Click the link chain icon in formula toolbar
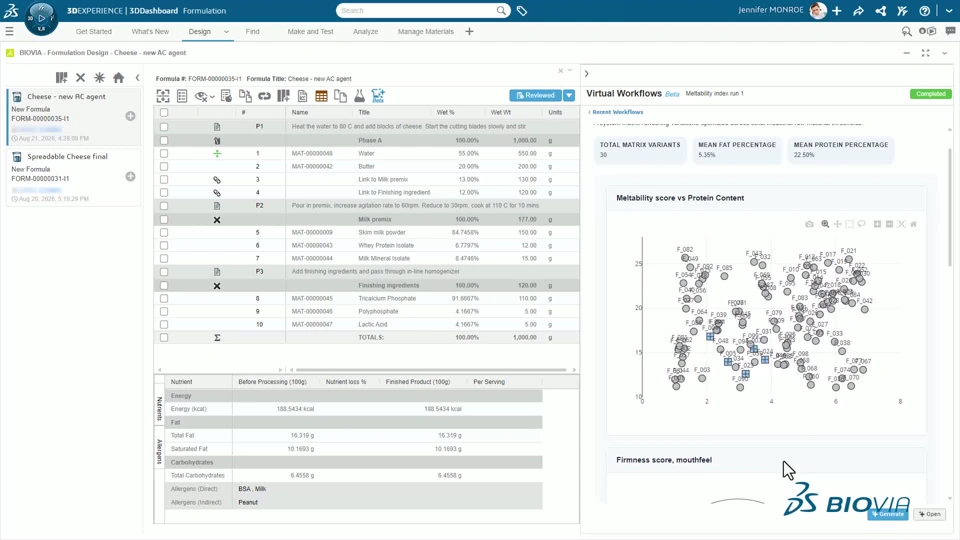960x540 pixels. tap(264, 96)
